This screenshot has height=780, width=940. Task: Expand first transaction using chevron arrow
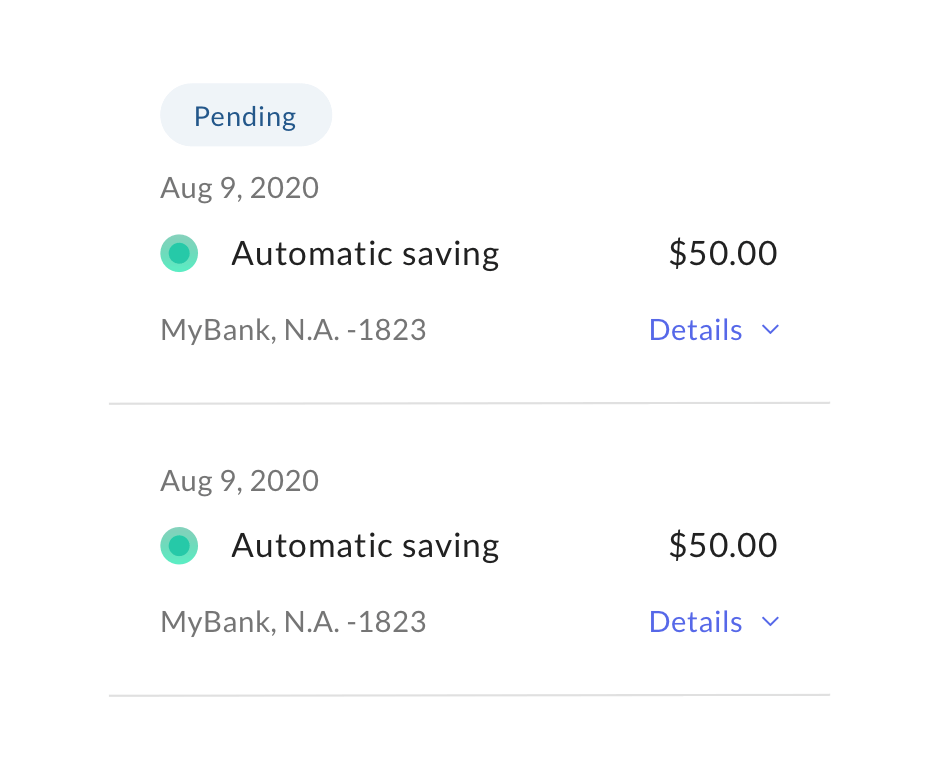[770, 329]
